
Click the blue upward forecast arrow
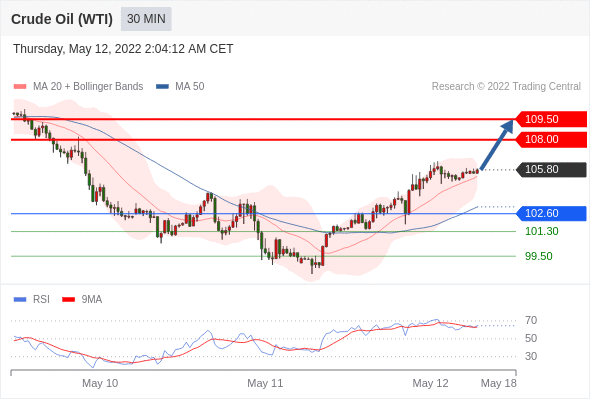497,144
